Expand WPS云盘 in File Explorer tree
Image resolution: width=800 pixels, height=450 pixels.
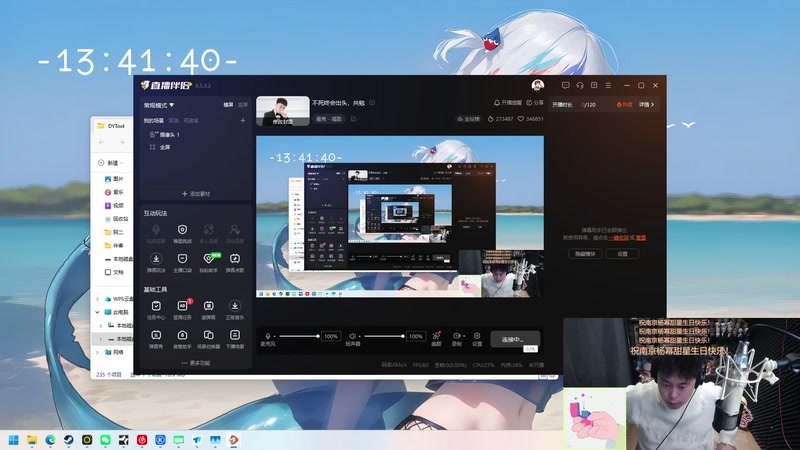(x=97, y=299)
